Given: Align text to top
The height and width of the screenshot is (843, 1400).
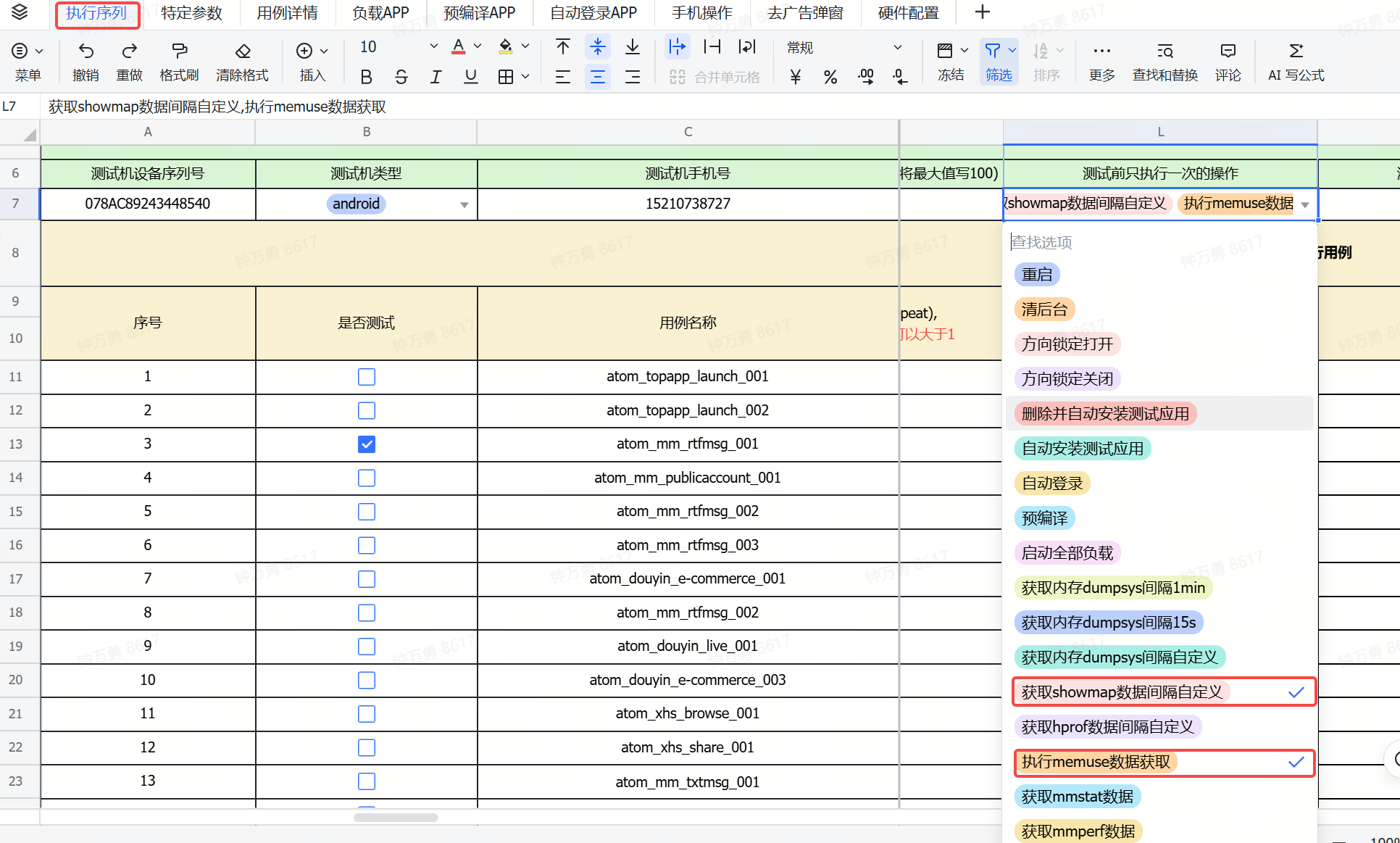Looking at the screenshot, I should click(563, 47).
